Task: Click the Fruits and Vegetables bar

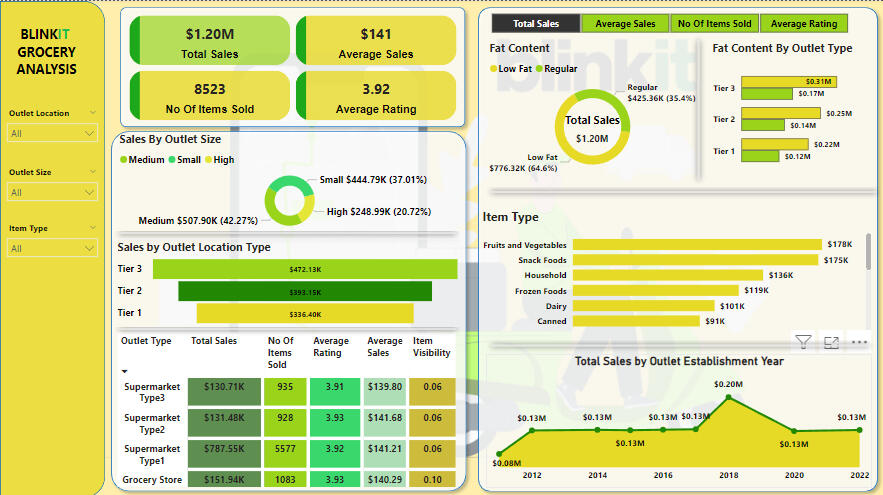Action: pyautogui.click(x=696, y=244)
